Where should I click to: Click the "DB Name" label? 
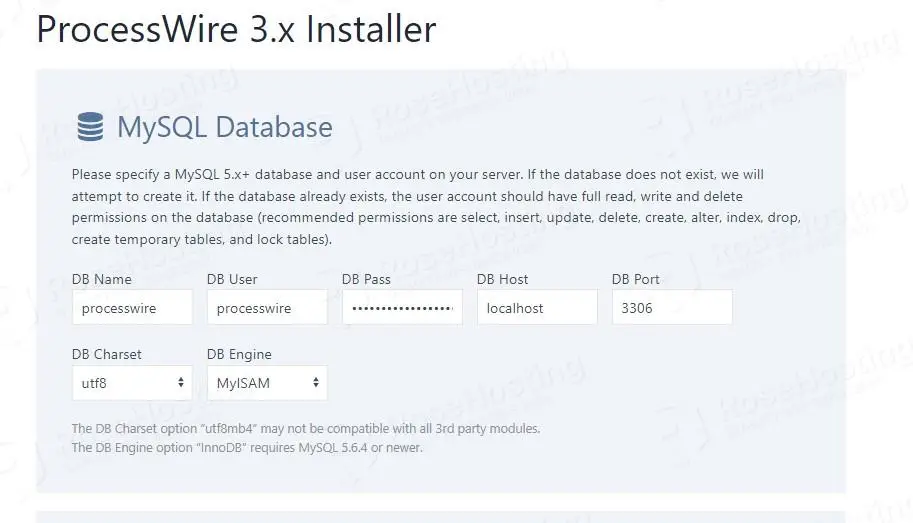[x=102, y=279]
